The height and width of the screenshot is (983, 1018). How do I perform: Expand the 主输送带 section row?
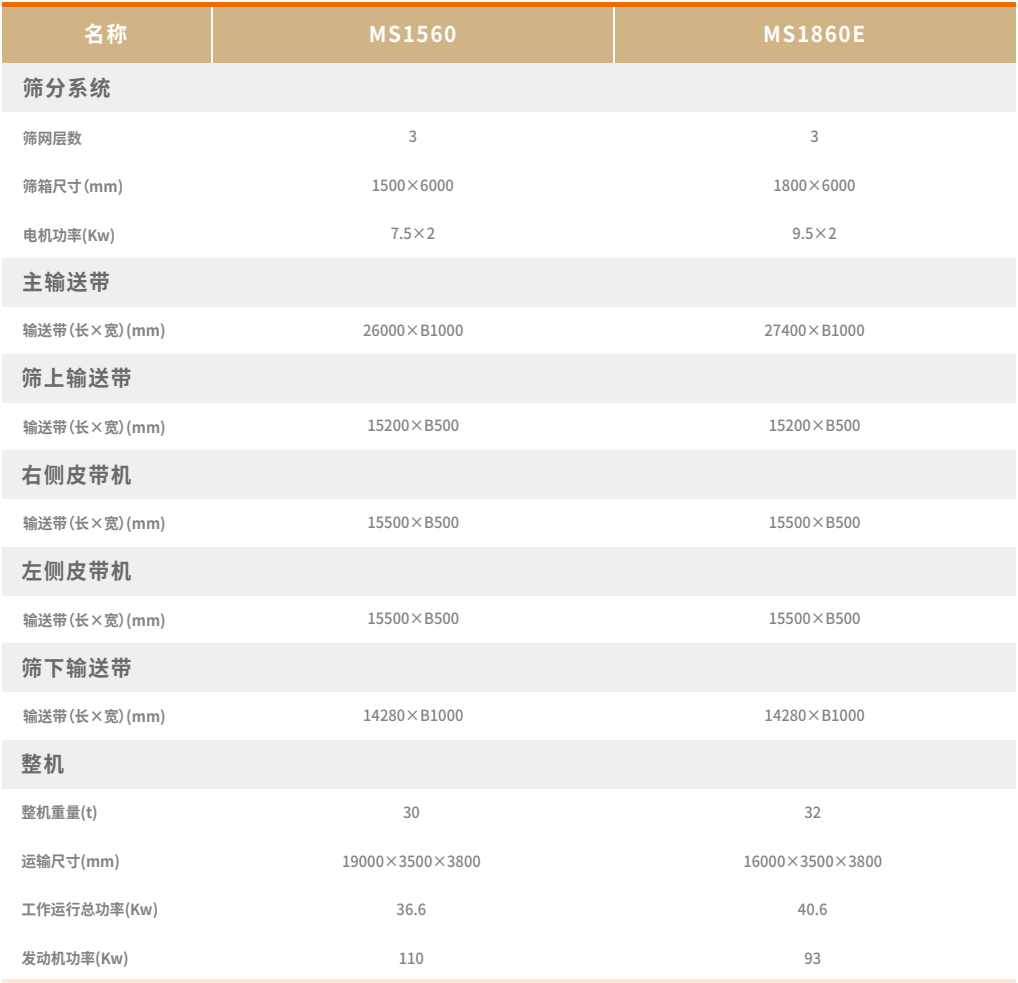pyautogui.click(x=64, y=282)
